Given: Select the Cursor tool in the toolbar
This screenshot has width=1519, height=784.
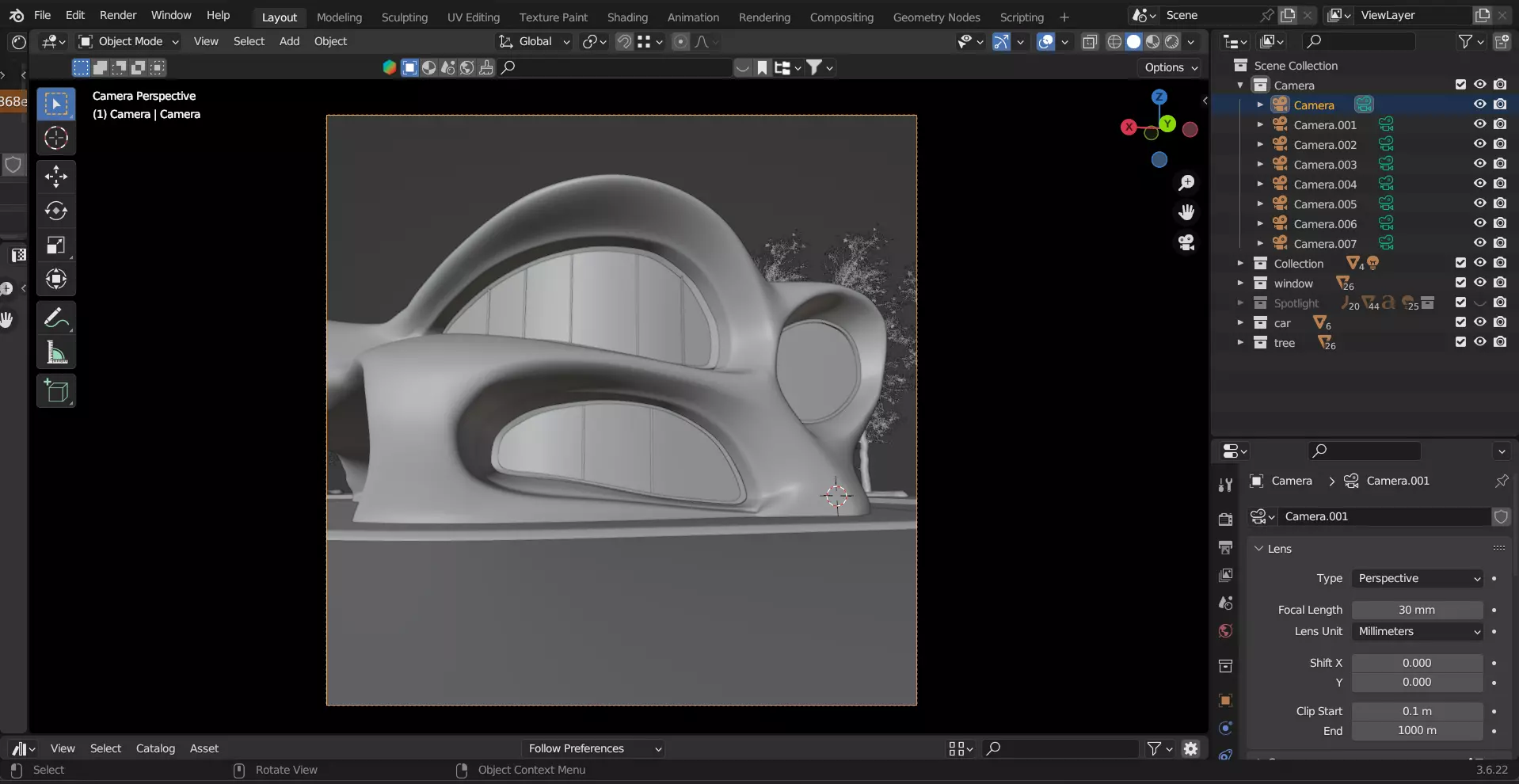Looking at the screenshot, I should [x=55, y=139].
